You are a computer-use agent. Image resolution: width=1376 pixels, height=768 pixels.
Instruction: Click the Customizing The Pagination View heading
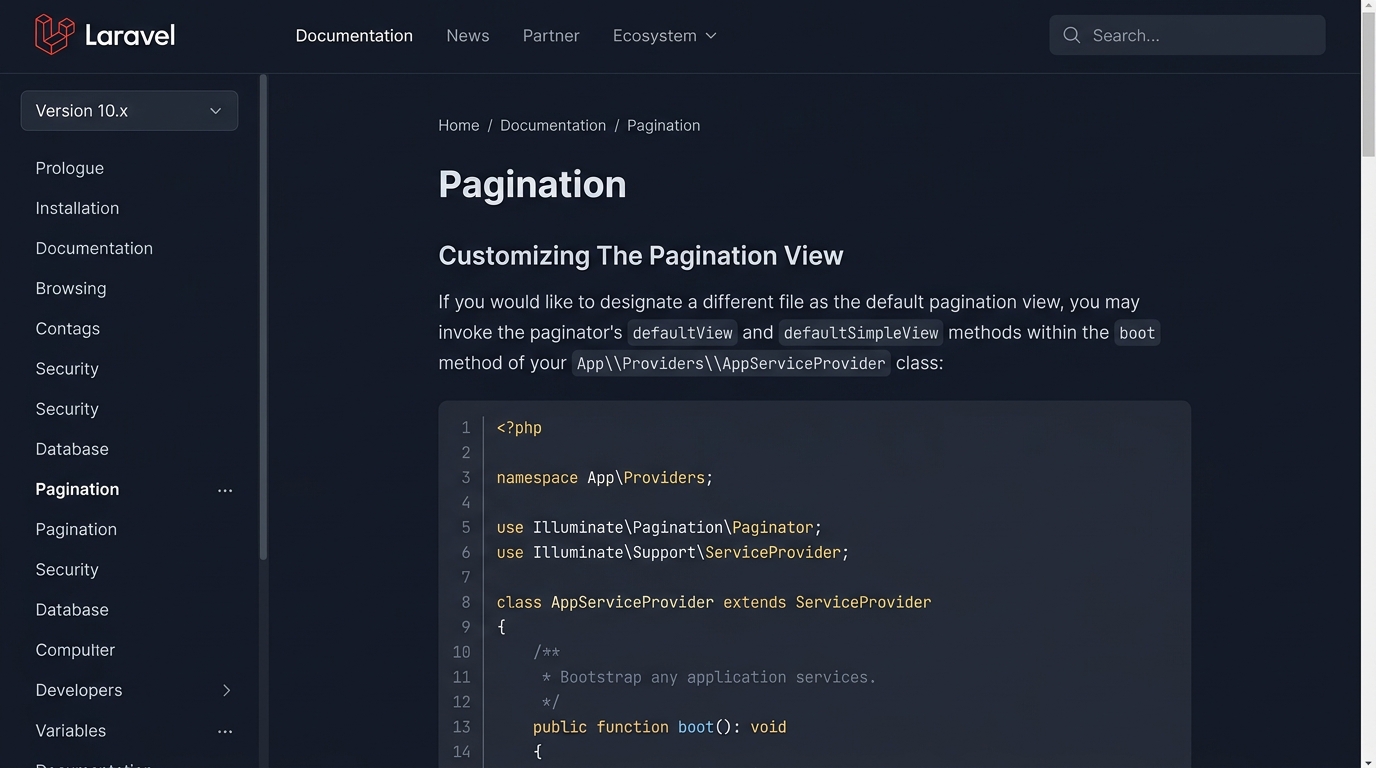point(641,256)
